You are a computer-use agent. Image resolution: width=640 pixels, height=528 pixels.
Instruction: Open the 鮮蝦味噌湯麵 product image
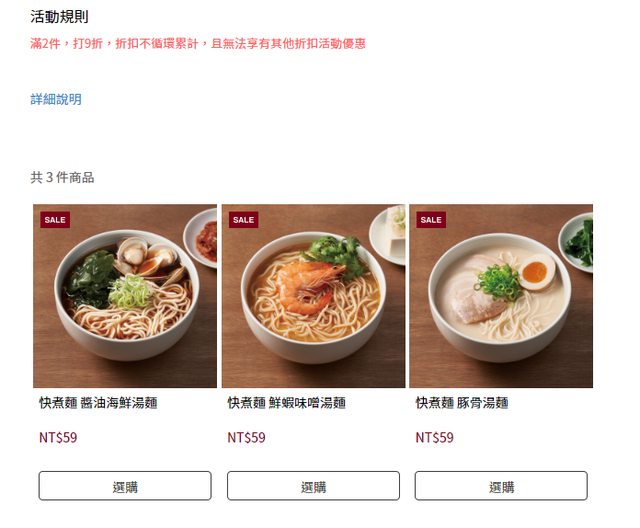(x=313, y=296)
